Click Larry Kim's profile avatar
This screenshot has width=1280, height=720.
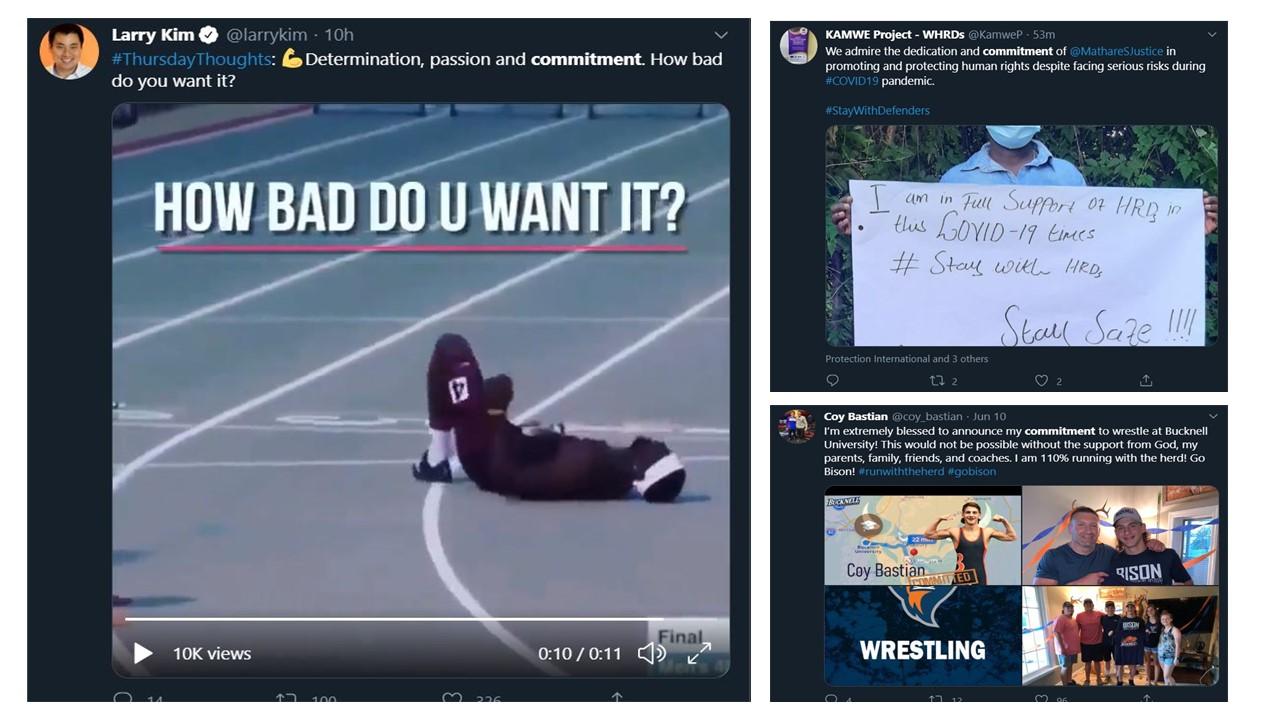tap(69, 51)
